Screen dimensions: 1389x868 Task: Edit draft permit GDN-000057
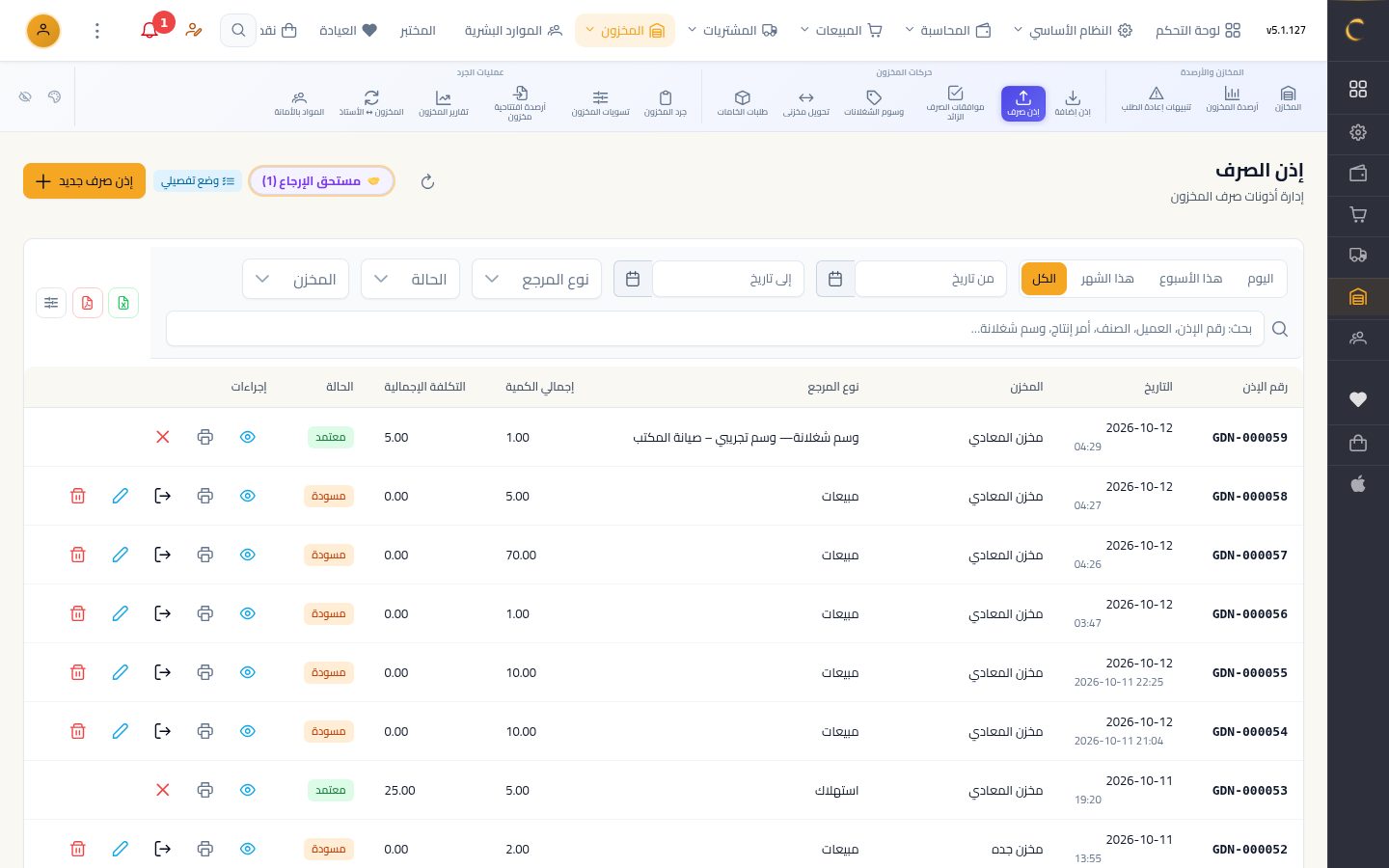coord(121,555)
